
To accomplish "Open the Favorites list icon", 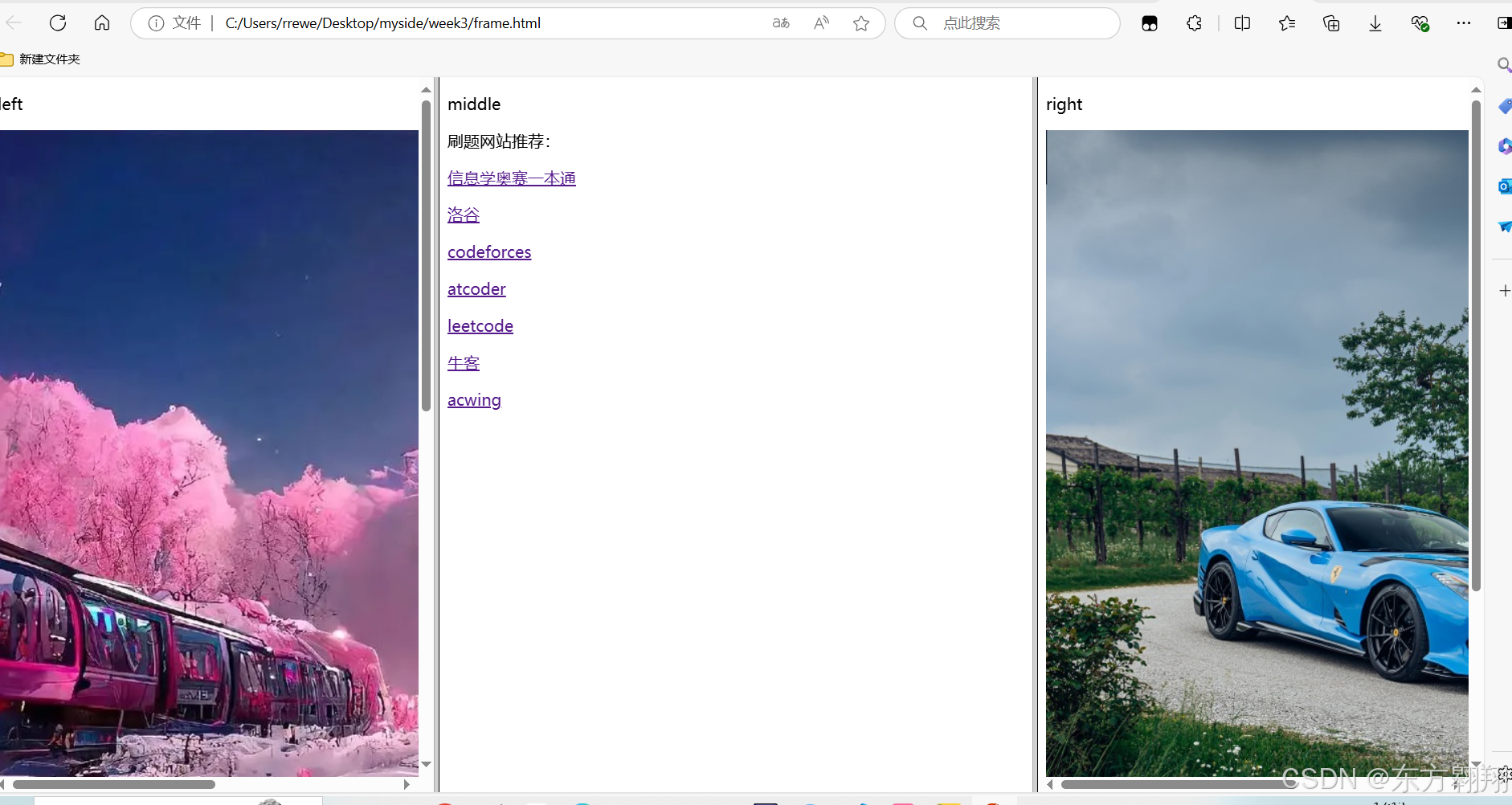I will click(x=1287, y=23).
